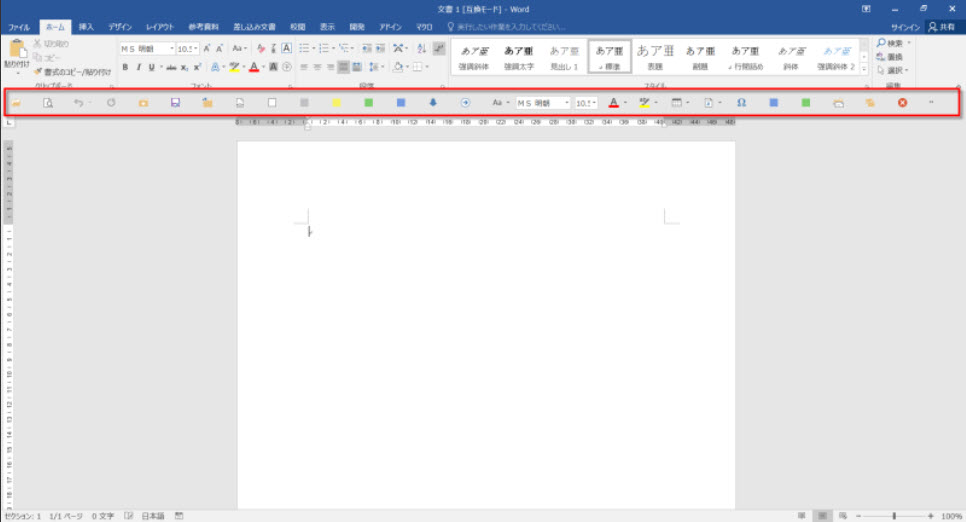966x522 pixels.
Task: Click the Format Painter (書式のコピー/貼り付け) icon
Action: tap(38, 71)
